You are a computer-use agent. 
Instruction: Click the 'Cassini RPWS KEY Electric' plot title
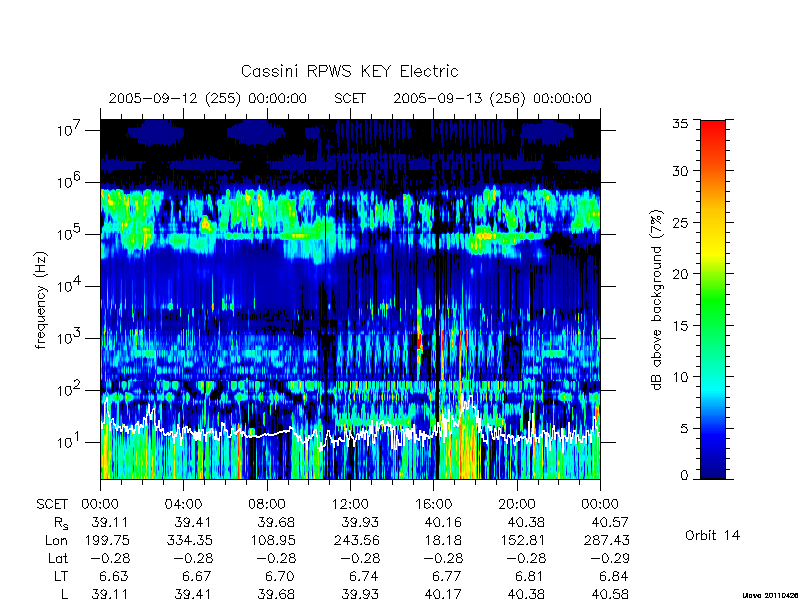[349, 71]
